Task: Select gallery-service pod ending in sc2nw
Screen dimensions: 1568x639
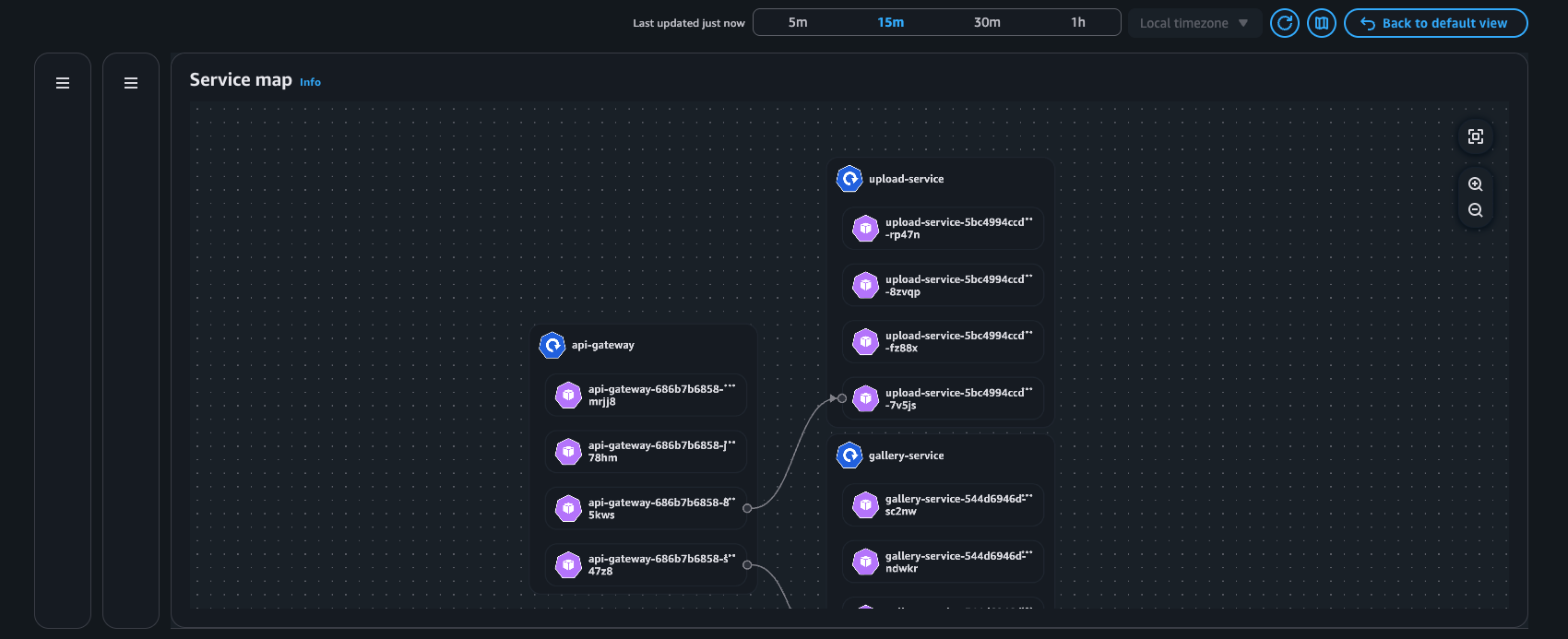Action: click(943, 505)
